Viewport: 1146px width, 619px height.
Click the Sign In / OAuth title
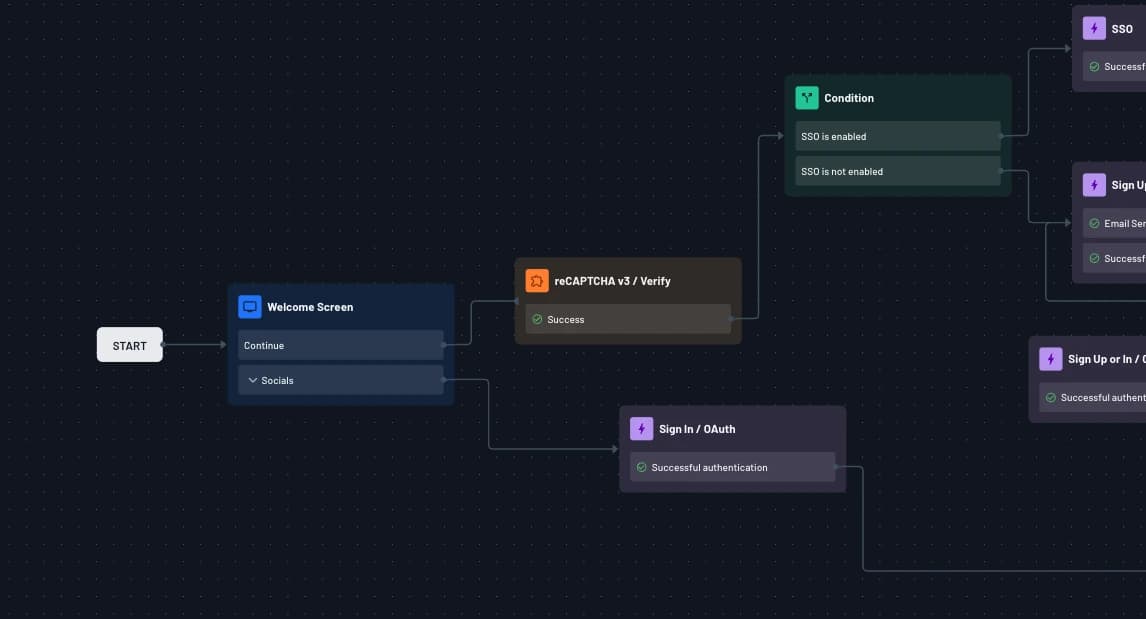coord(697,429)
